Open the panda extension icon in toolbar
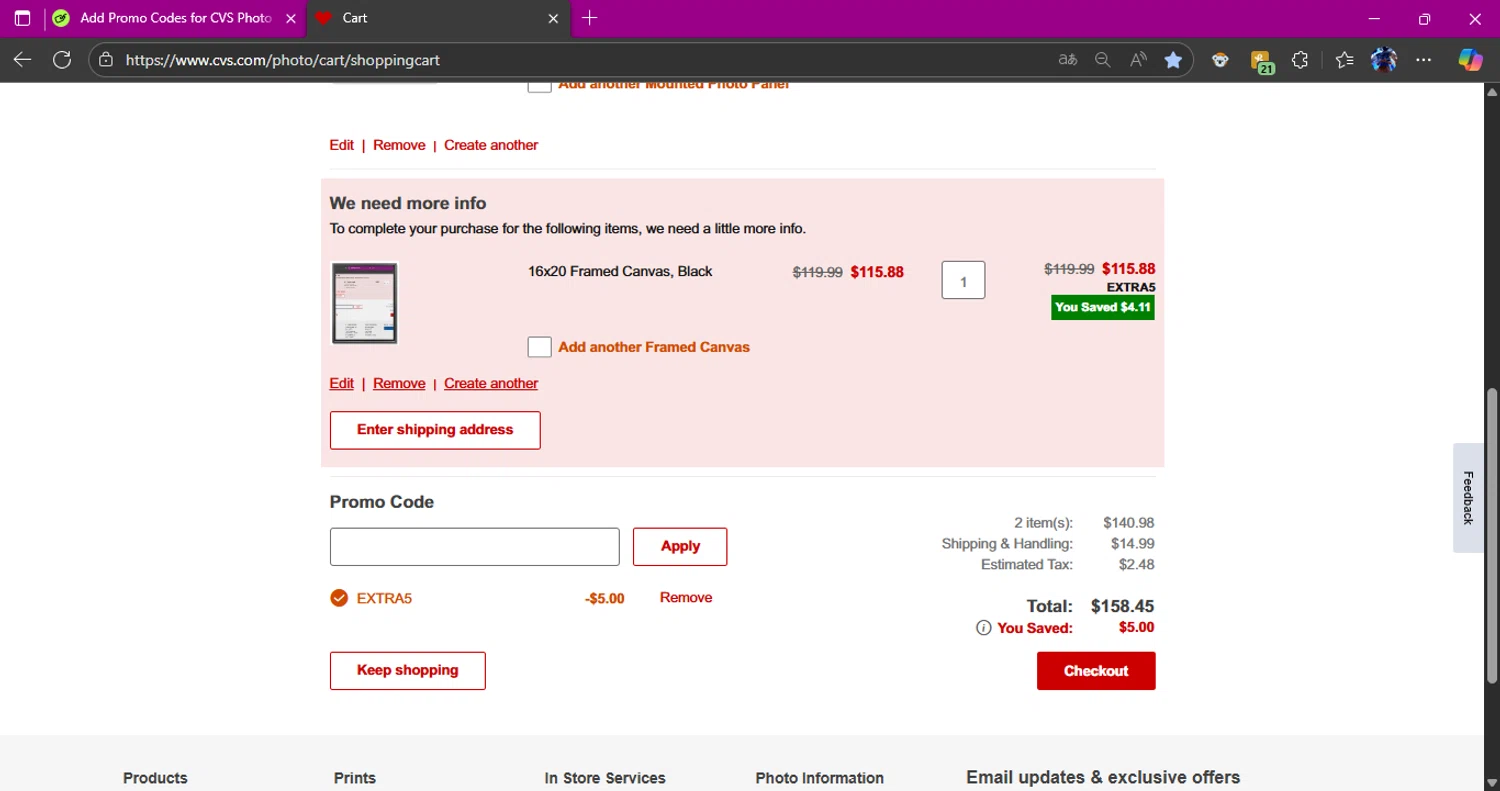Image resolution: width=1500 pixels, height=791 pixels. pyautogui.click(x=1220, y=60)
